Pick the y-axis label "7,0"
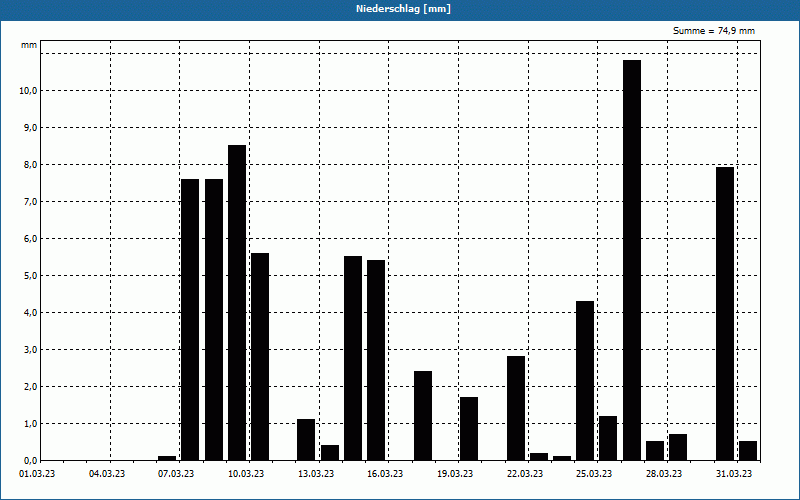800x500 pixels. pyautogui.click(x=31, y=202)
